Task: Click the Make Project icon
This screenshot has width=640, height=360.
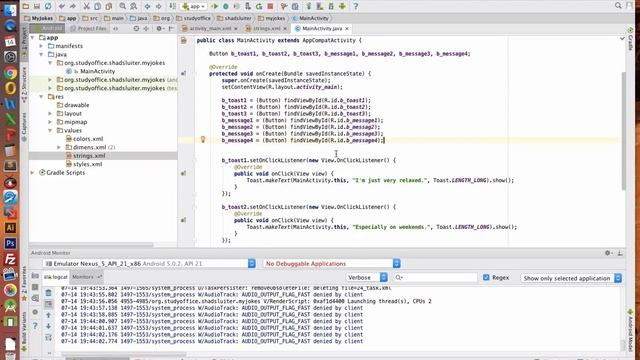Action: [172, 6]
